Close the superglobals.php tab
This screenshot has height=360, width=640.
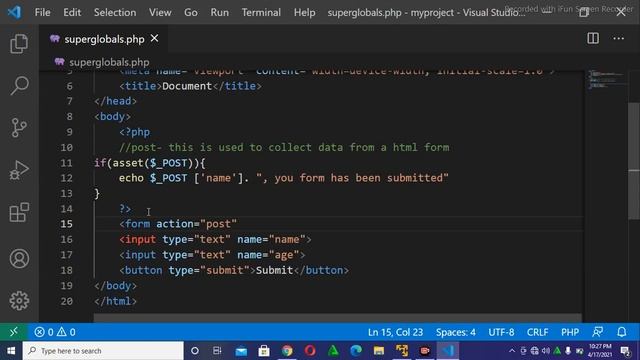coord(155,38)
